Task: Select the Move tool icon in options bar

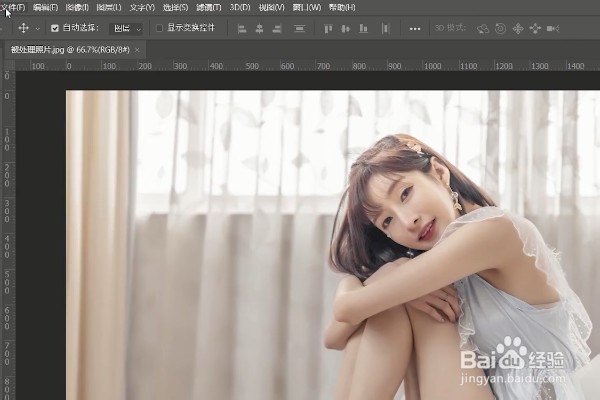Action: [24, 28]
